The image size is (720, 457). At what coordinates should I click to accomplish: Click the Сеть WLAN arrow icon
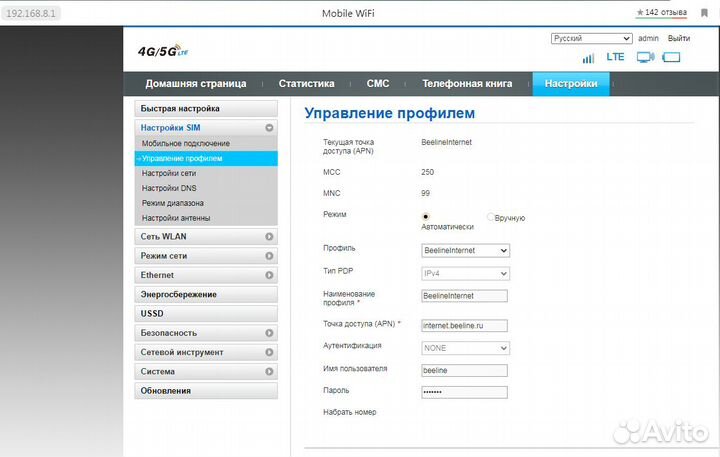click(x=269, y=237)
